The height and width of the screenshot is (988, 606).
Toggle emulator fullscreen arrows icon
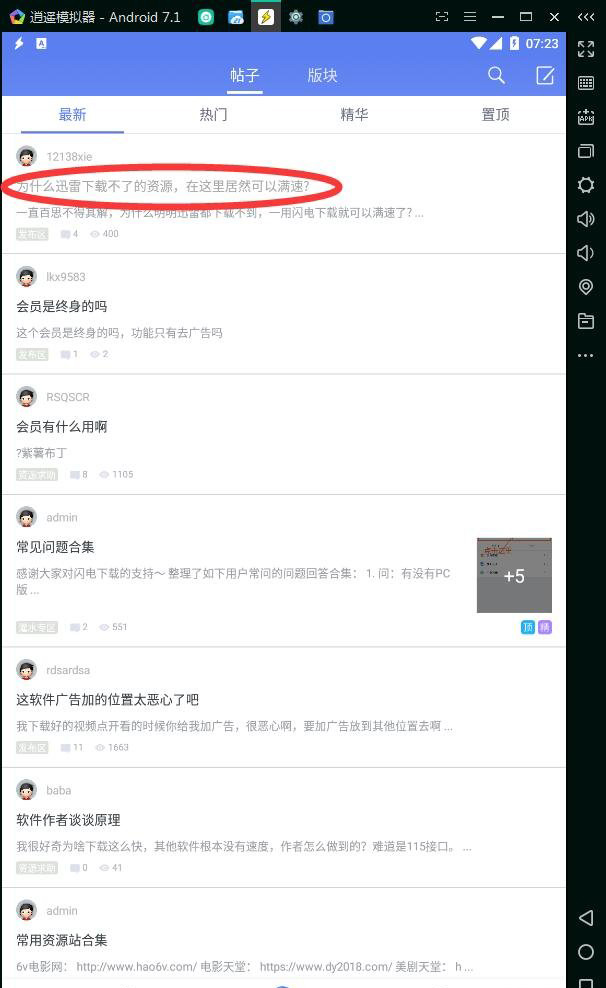[x=586, y=49]
